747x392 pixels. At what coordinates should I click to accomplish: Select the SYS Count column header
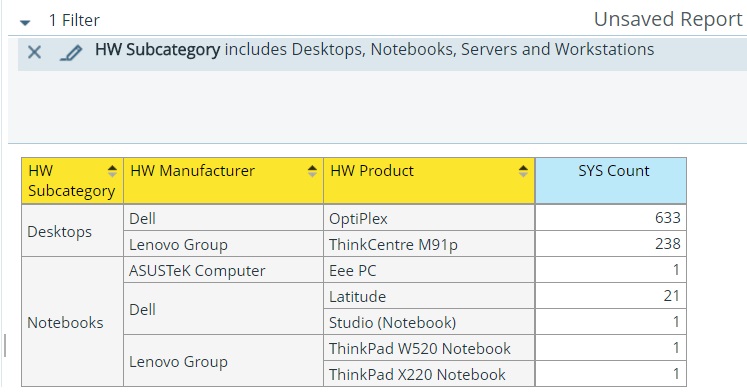611,181
